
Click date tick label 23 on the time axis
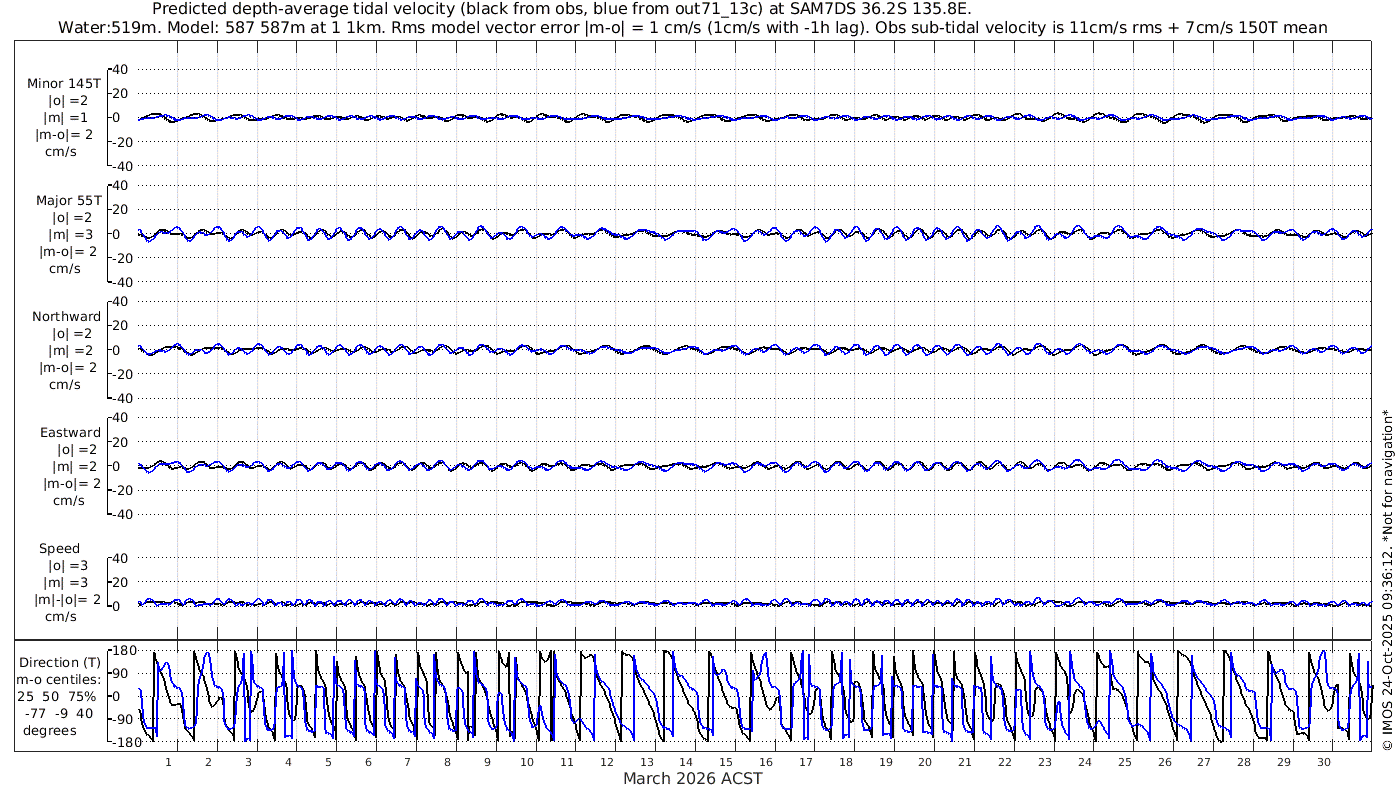(1045, 762)
